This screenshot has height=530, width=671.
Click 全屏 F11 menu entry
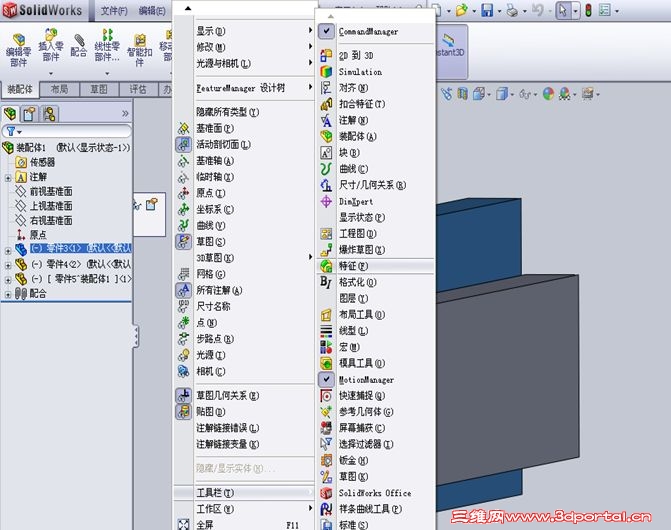244,524
